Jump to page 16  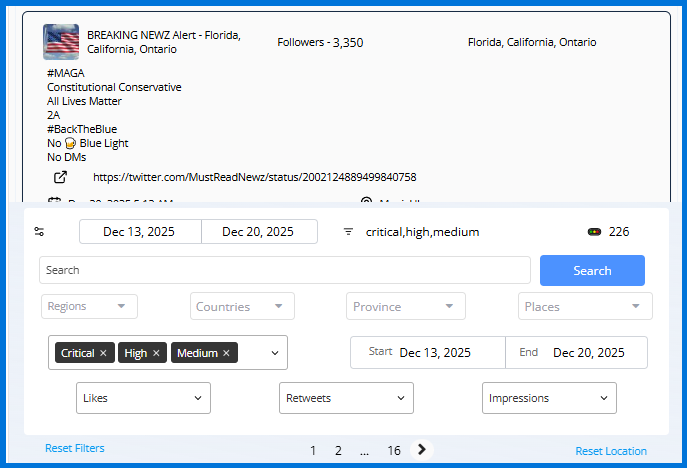pos(394,451)
